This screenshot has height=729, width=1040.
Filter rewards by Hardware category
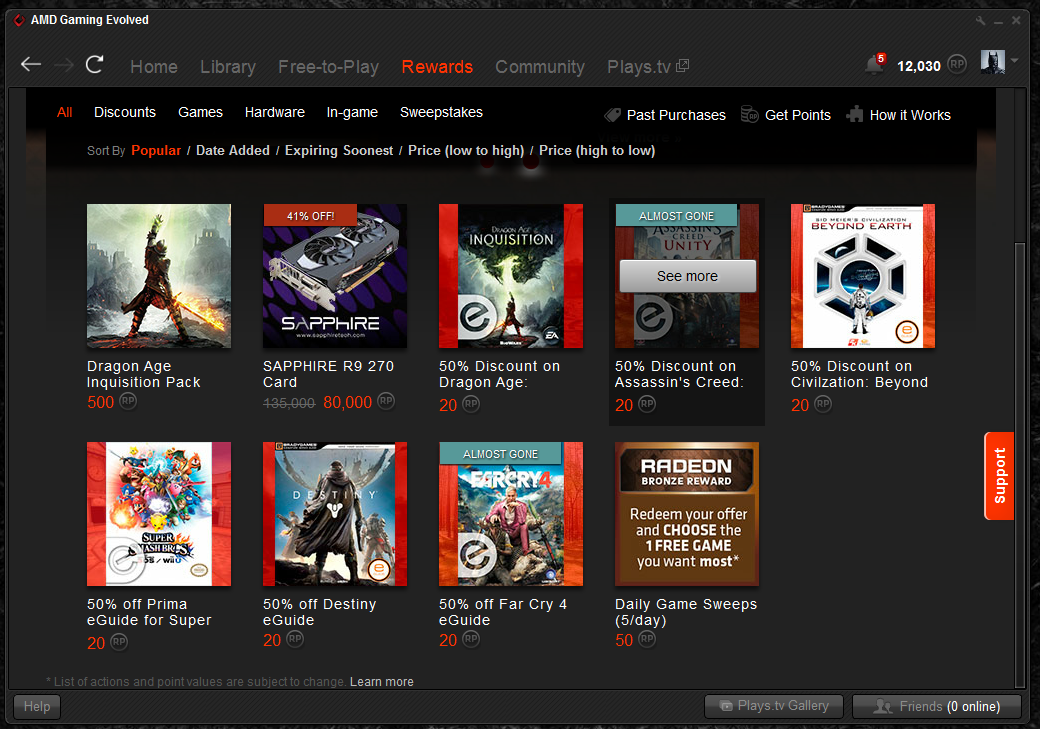(x=275, y=112)
